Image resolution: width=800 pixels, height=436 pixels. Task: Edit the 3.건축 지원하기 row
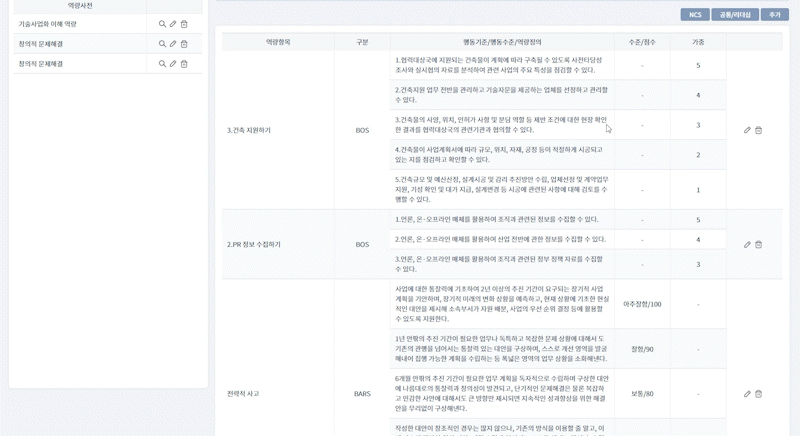(747, 130)
